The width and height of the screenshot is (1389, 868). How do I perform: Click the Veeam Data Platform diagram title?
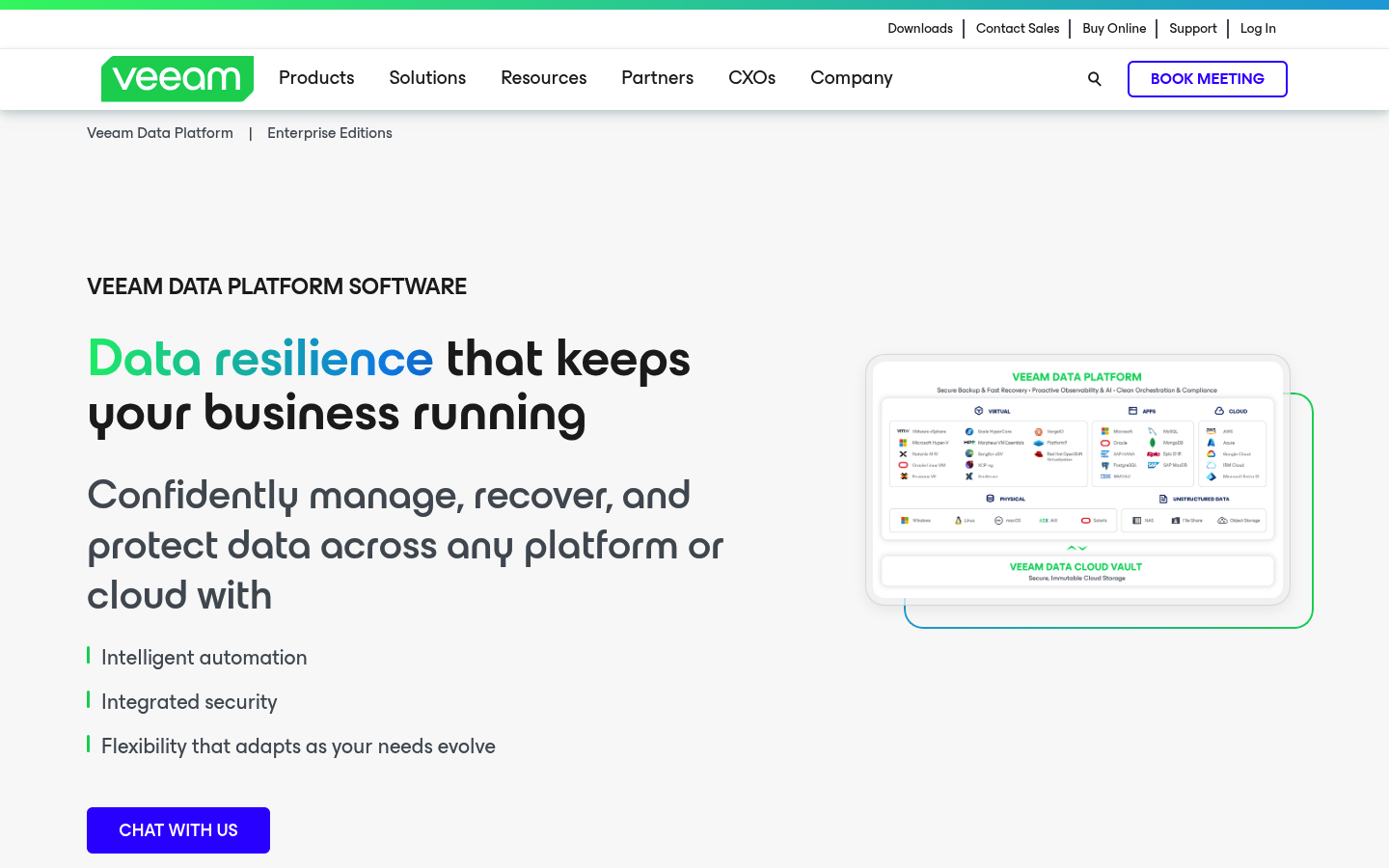(1076, 377)
